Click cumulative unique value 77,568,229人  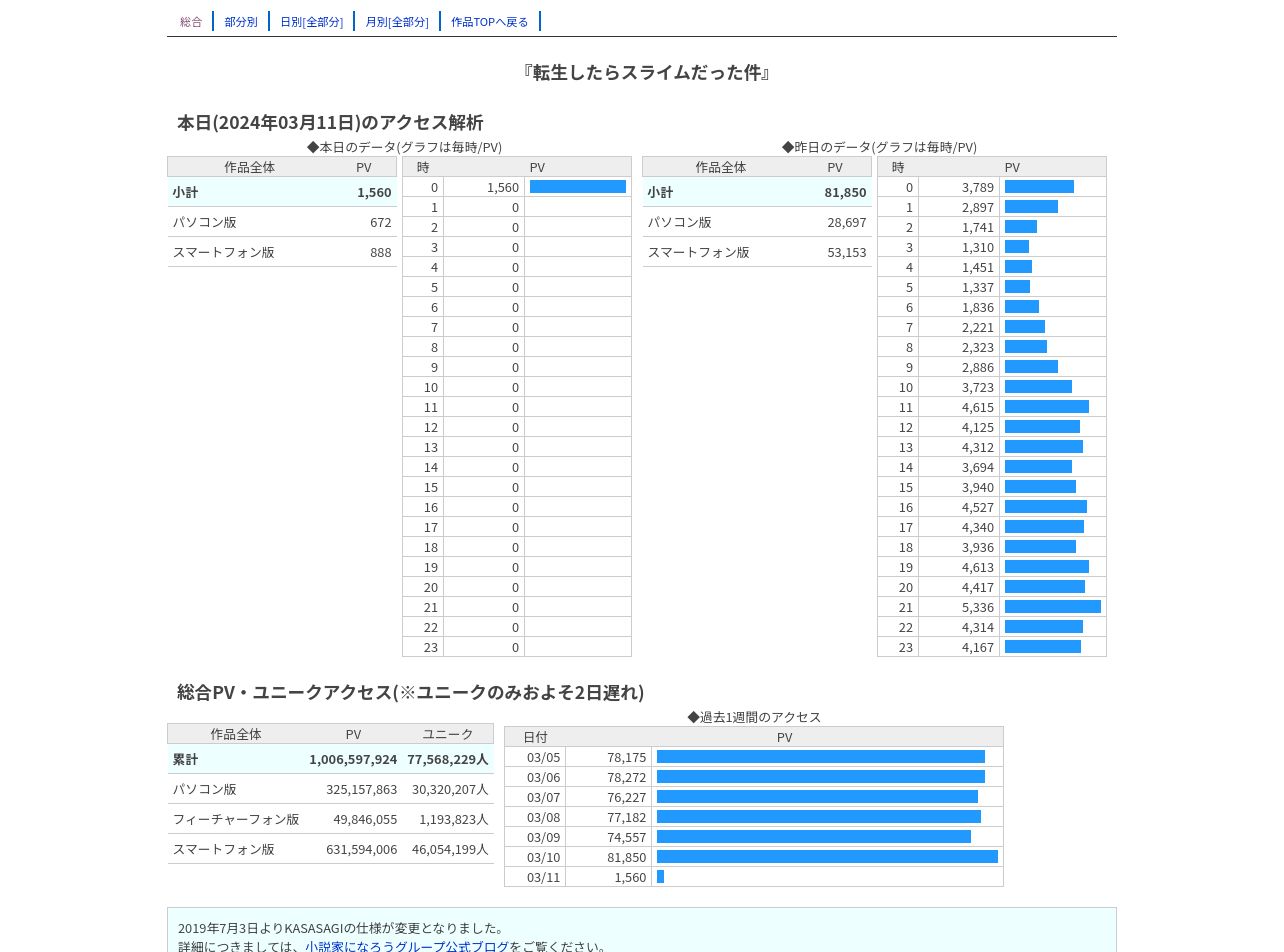point(448,759)
